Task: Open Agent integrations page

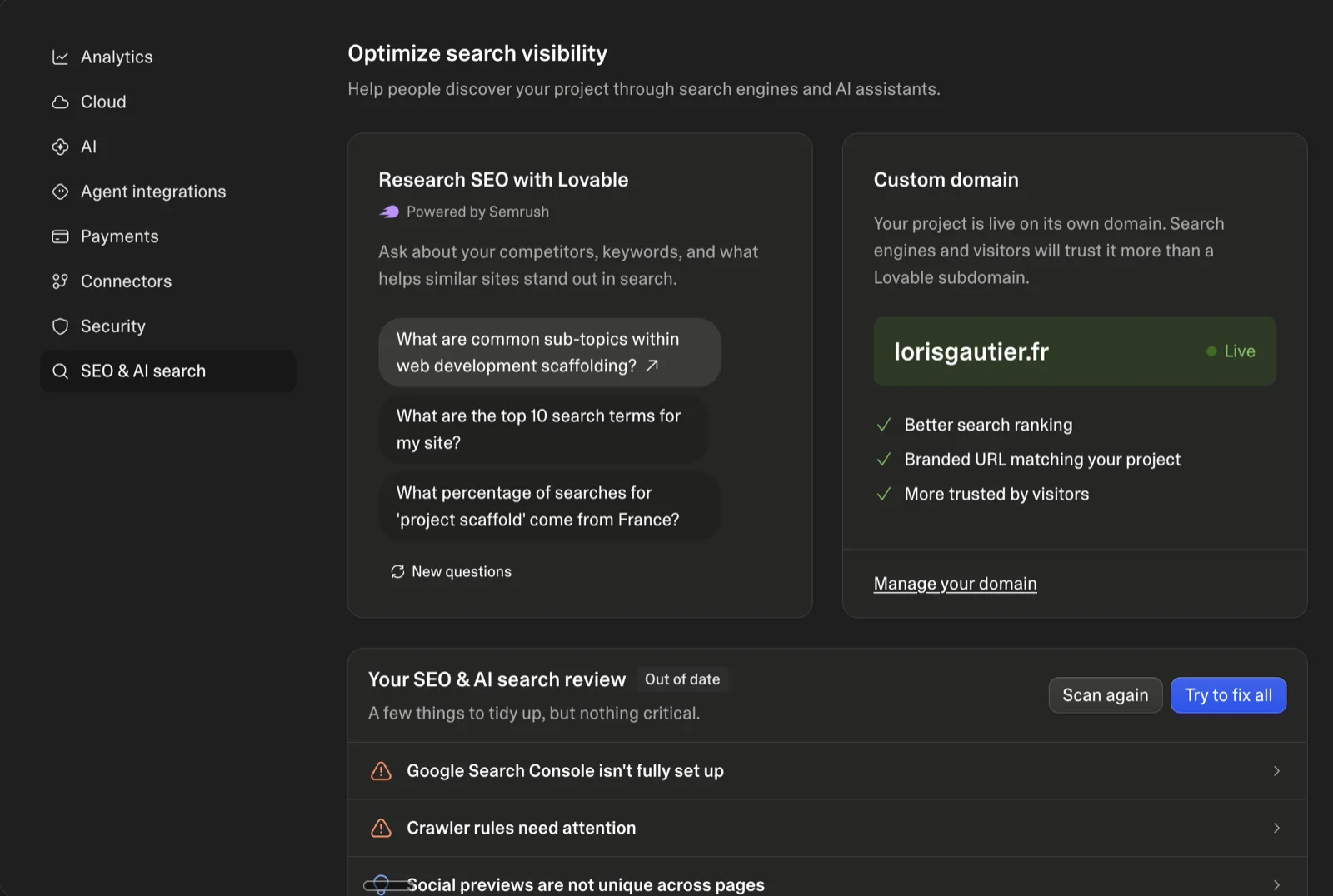Action: click(x=167, y=192)
